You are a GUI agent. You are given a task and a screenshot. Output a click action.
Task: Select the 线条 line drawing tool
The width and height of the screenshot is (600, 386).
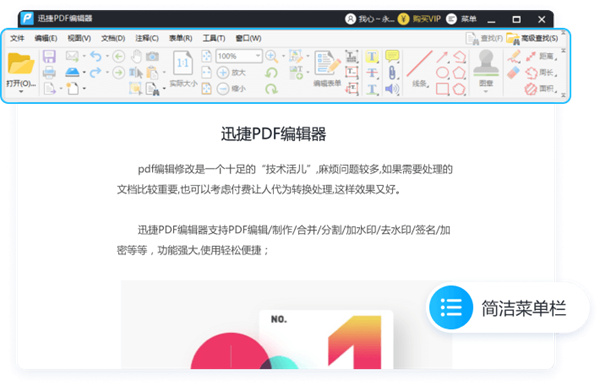click(419, 68)
